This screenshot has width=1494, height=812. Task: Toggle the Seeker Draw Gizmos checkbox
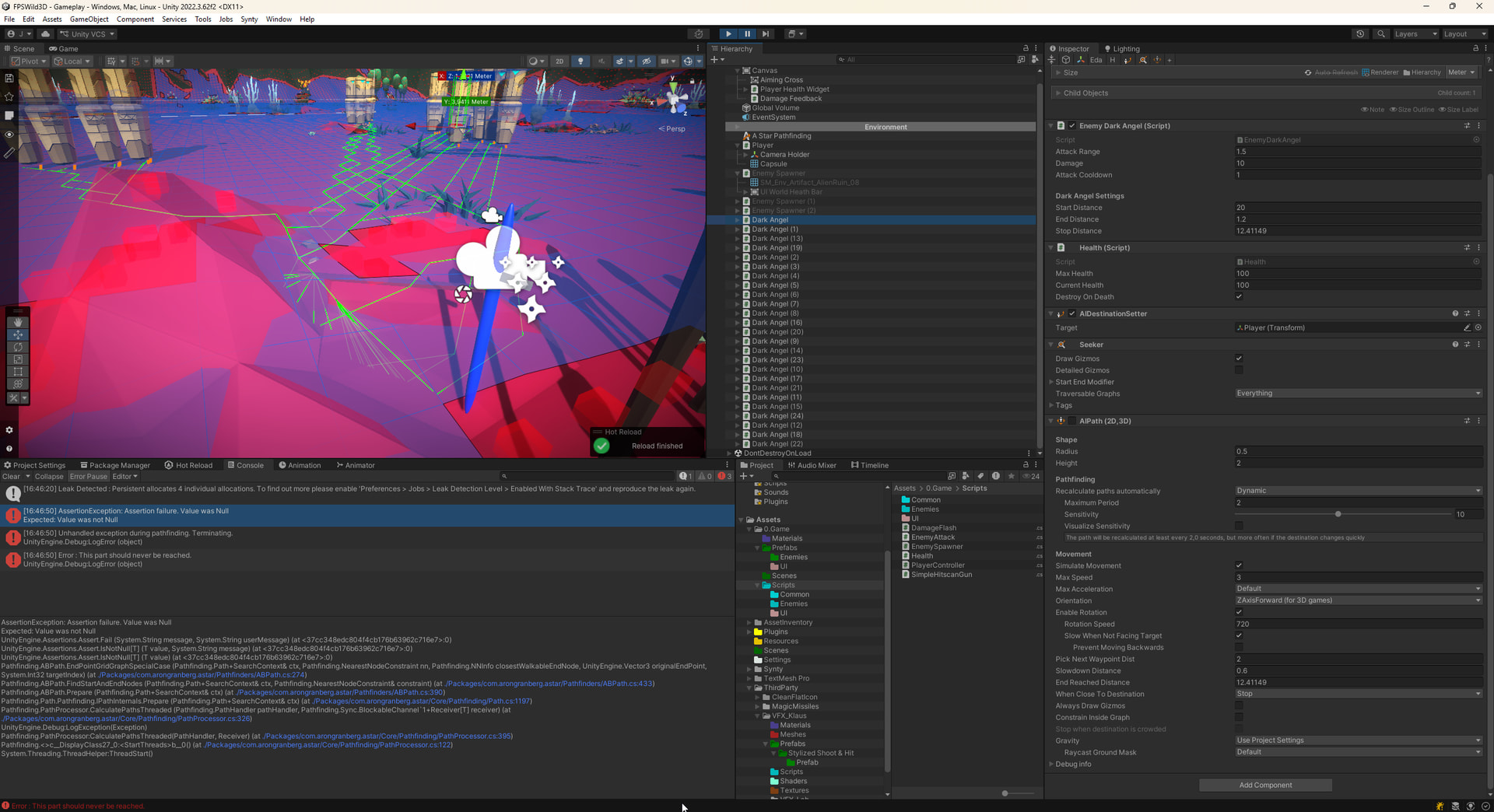[1239, 359]
